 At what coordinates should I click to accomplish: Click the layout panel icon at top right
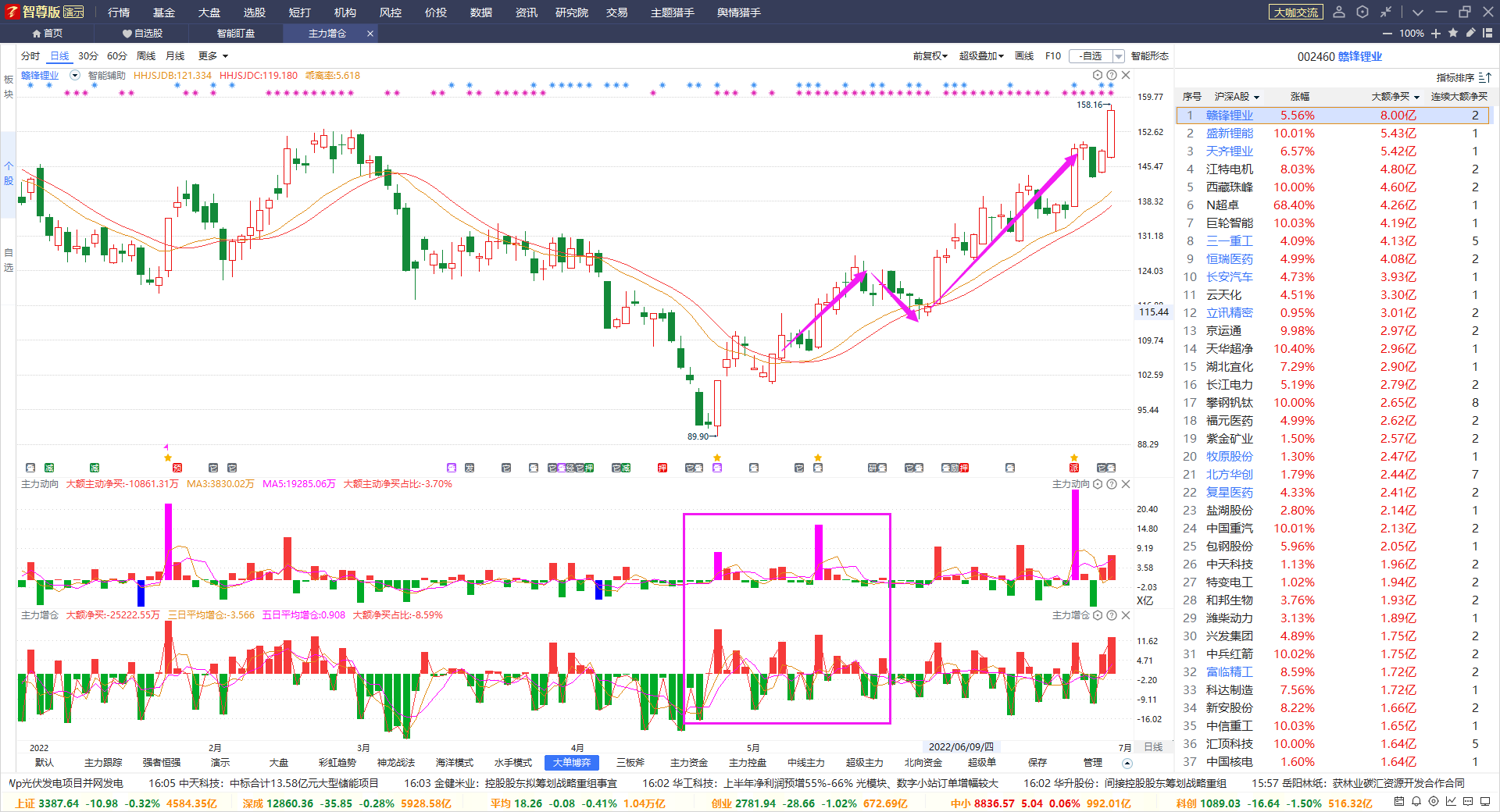(1487, 33)
